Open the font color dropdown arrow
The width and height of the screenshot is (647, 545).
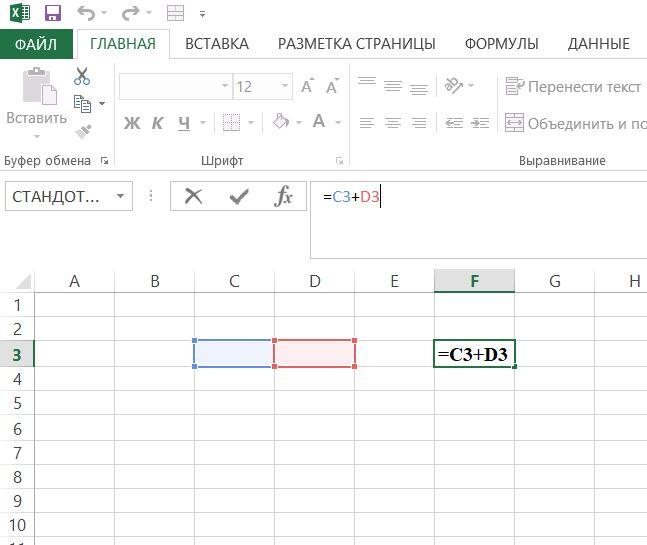point(338,123)
